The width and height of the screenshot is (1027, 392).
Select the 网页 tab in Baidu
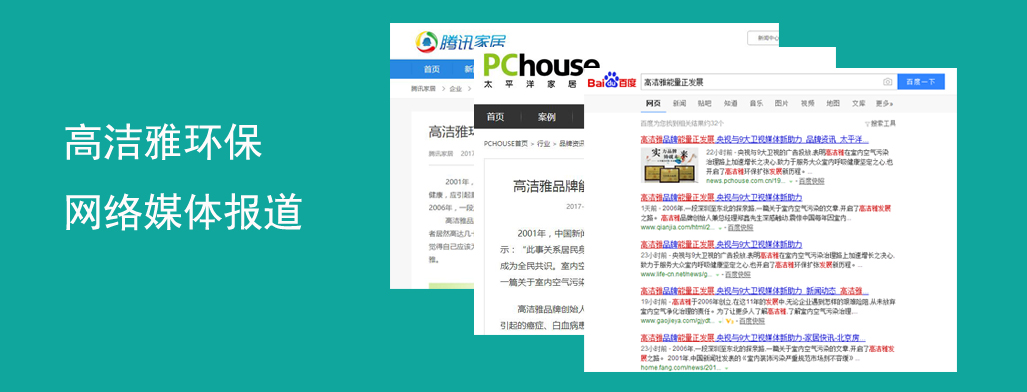[x=653, y=104]
